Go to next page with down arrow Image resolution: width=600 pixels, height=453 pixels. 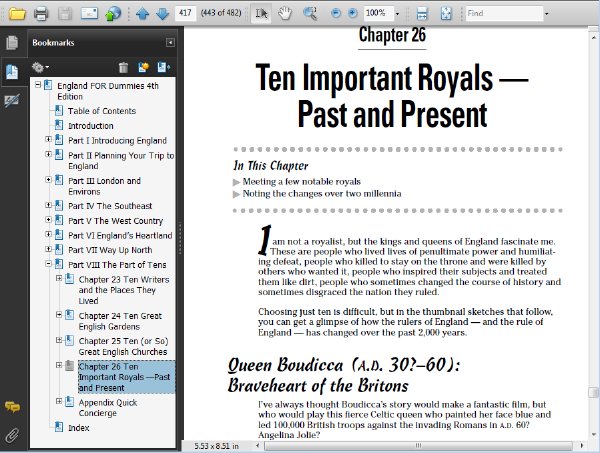pos(162,14)
